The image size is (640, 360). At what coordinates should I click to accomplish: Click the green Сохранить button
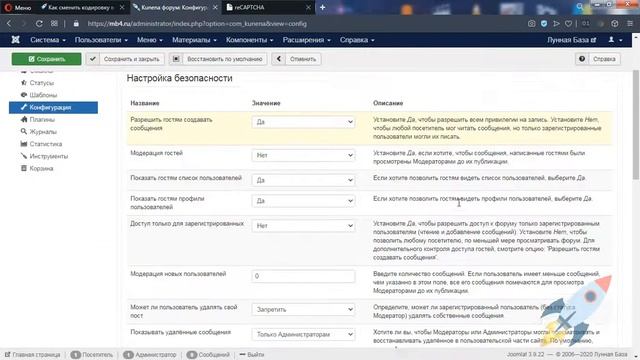(47, 59)
